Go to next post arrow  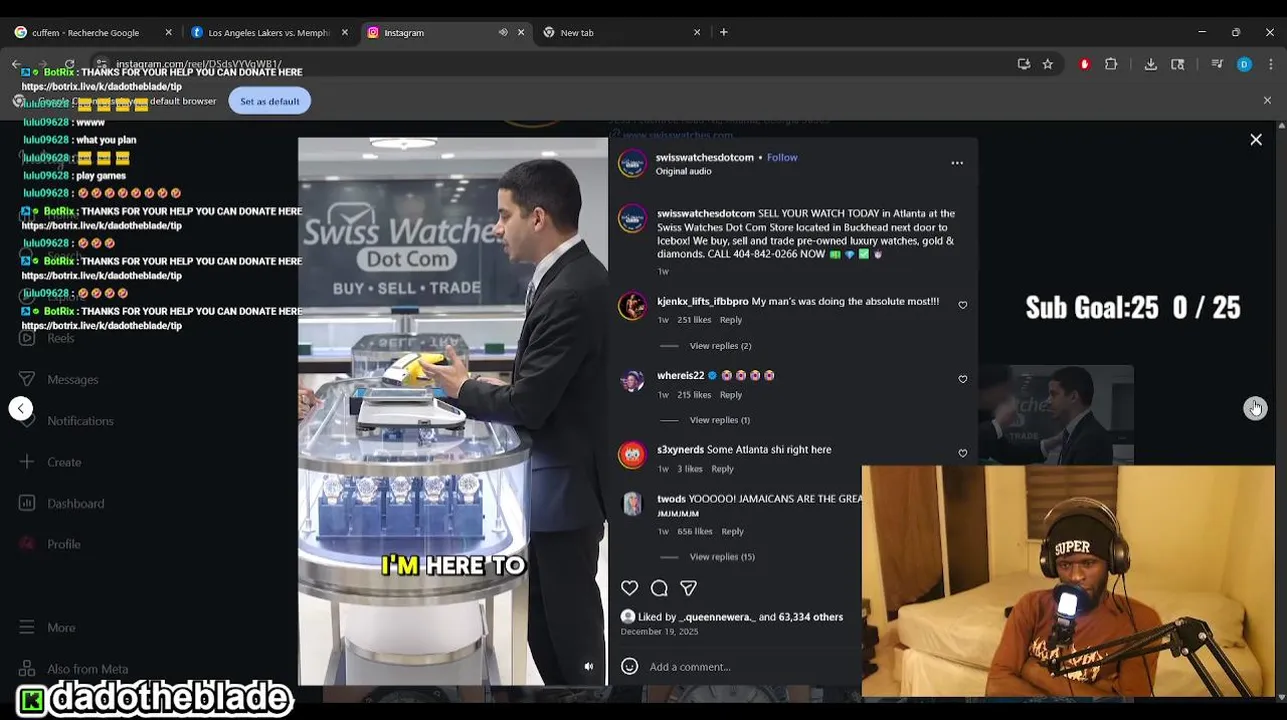[1255, 408]
